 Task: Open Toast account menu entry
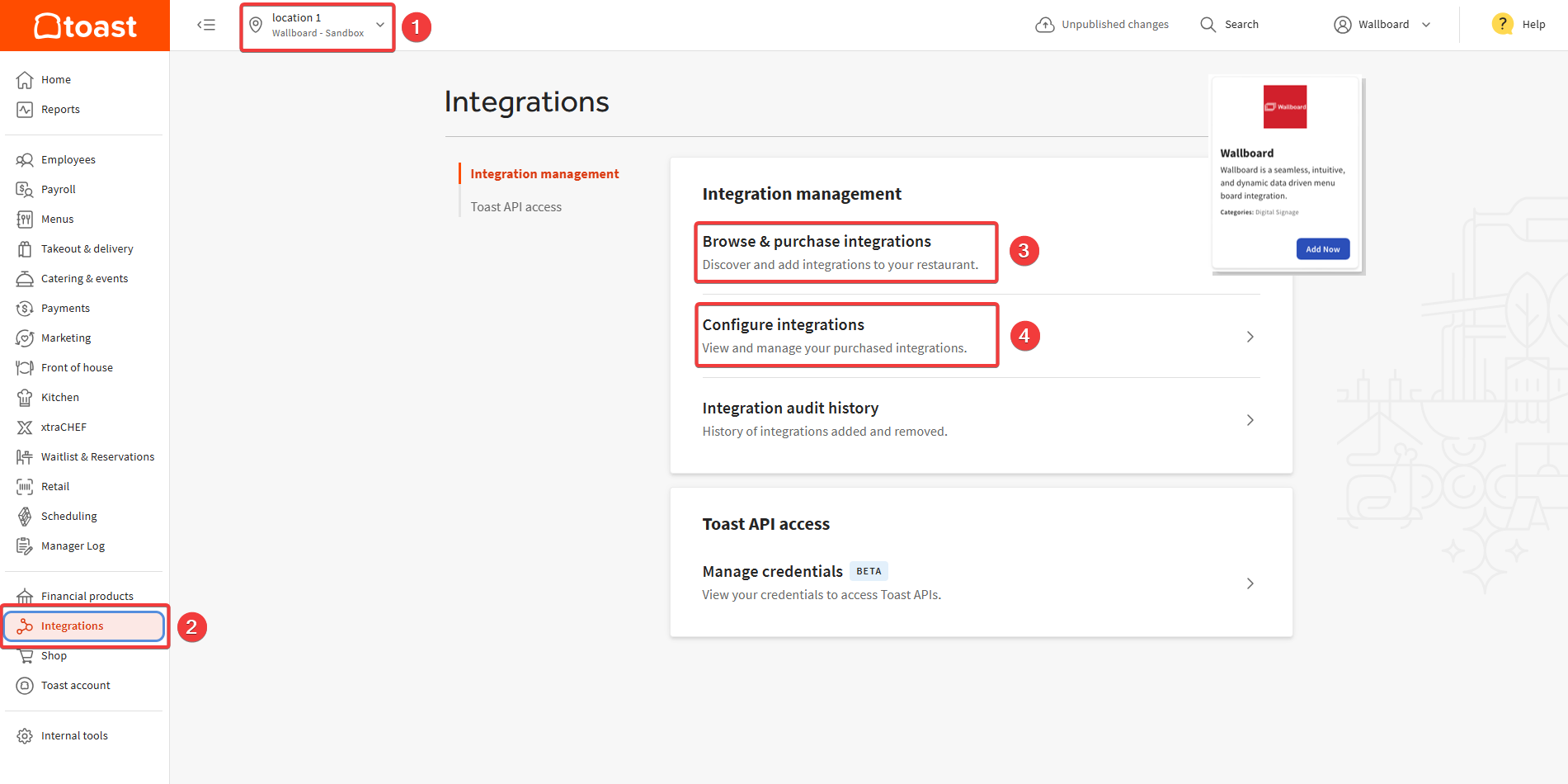76,686
